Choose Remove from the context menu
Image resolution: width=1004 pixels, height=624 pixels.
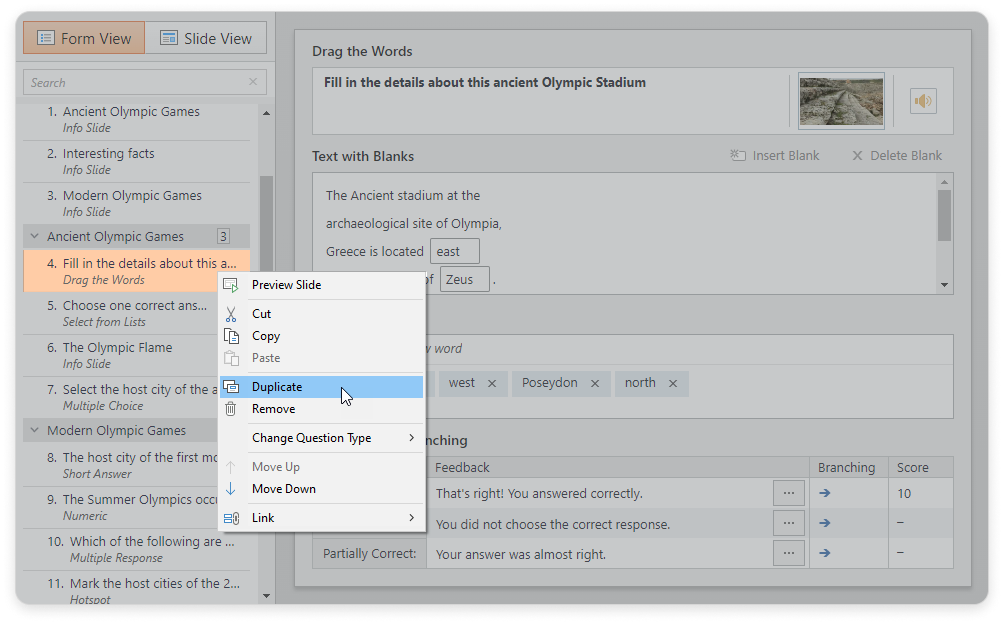coord(322,409)
